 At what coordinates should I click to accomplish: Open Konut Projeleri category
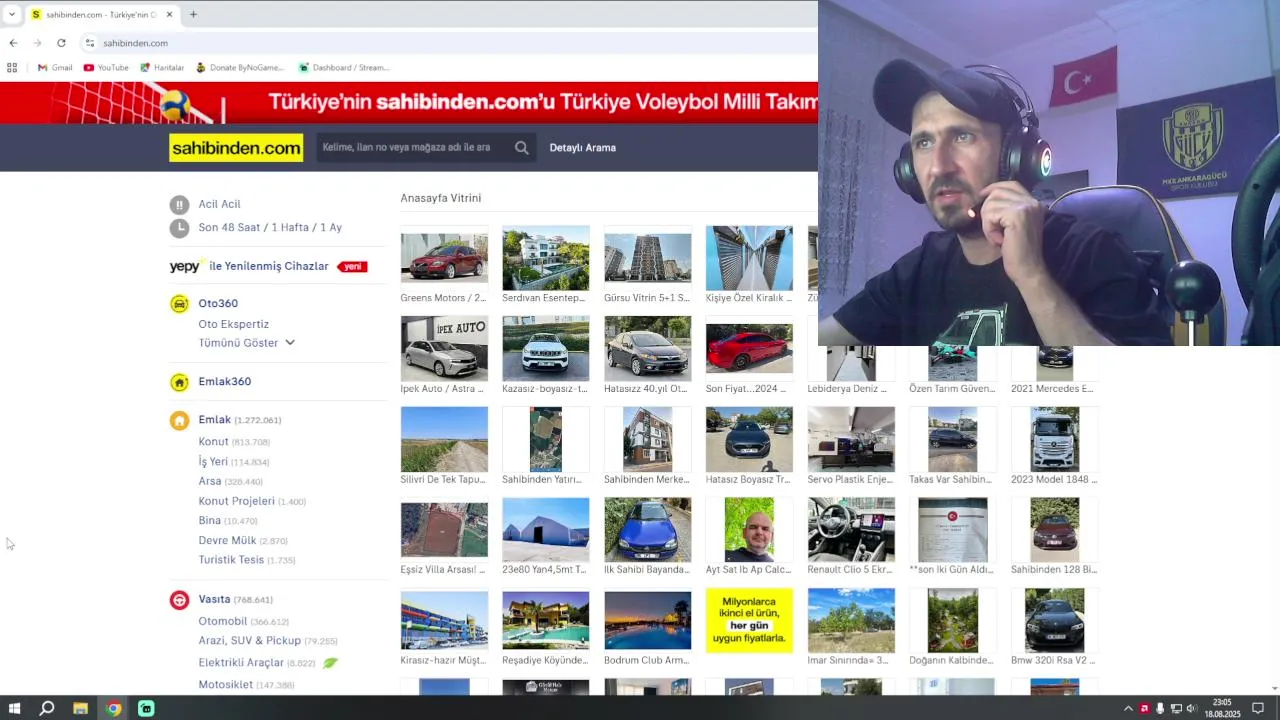tap(236, 501)
